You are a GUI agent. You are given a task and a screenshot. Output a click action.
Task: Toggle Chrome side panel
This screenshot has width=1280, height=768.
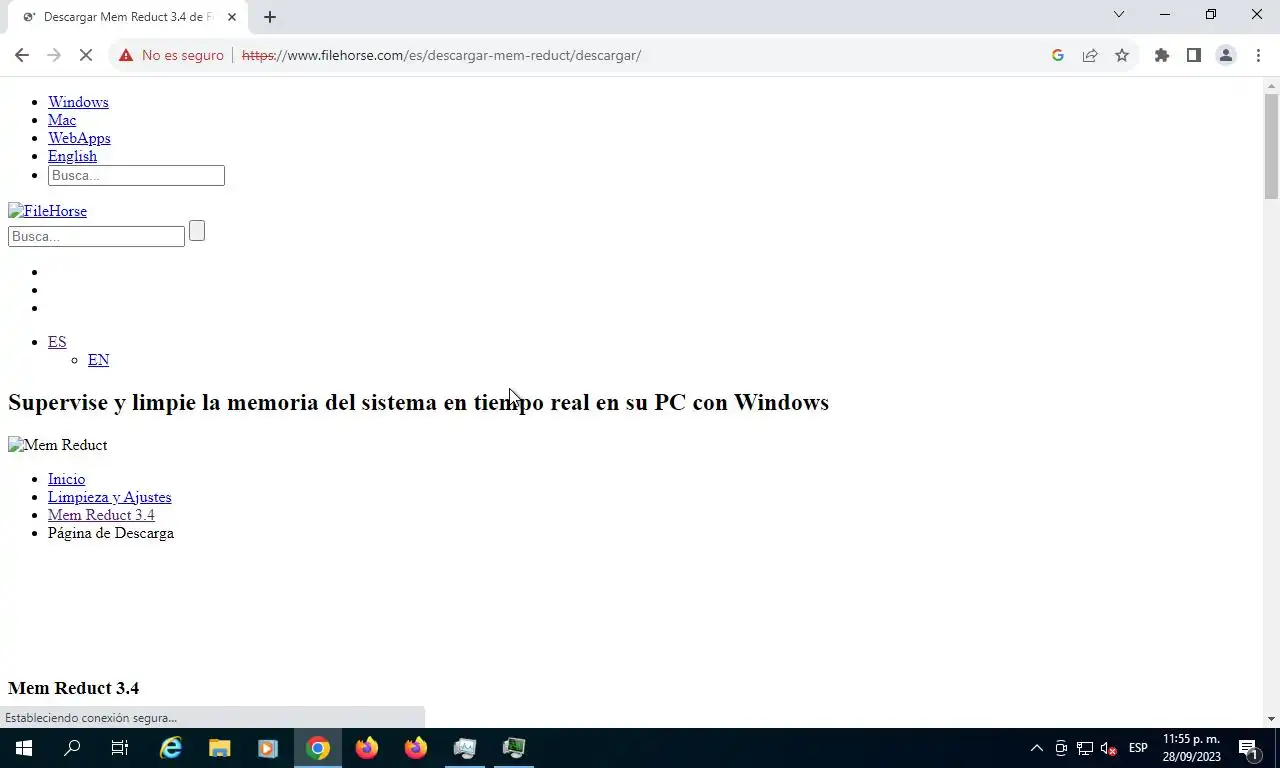[x=1193, y=55]
